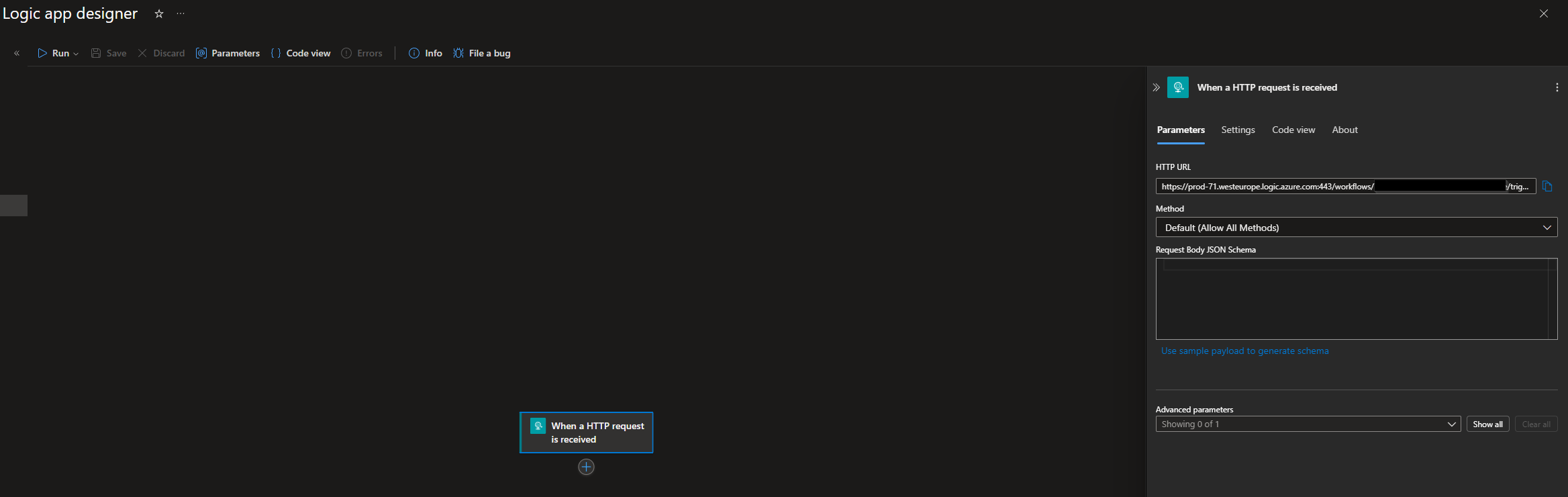Click the Show all button

click(x=1487, y=424)
